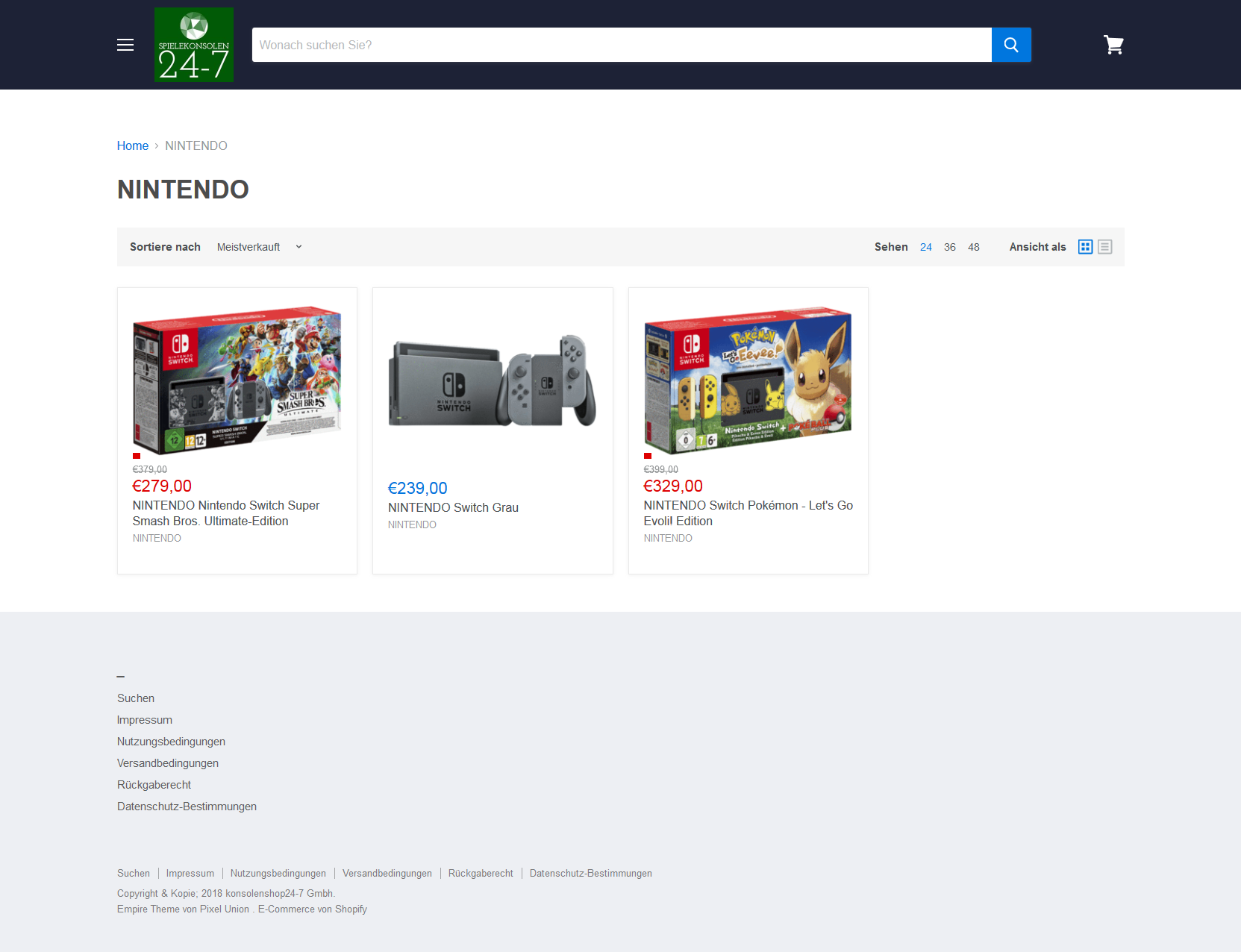
Task: Show 48 products per page
Action: pos(974,247)
